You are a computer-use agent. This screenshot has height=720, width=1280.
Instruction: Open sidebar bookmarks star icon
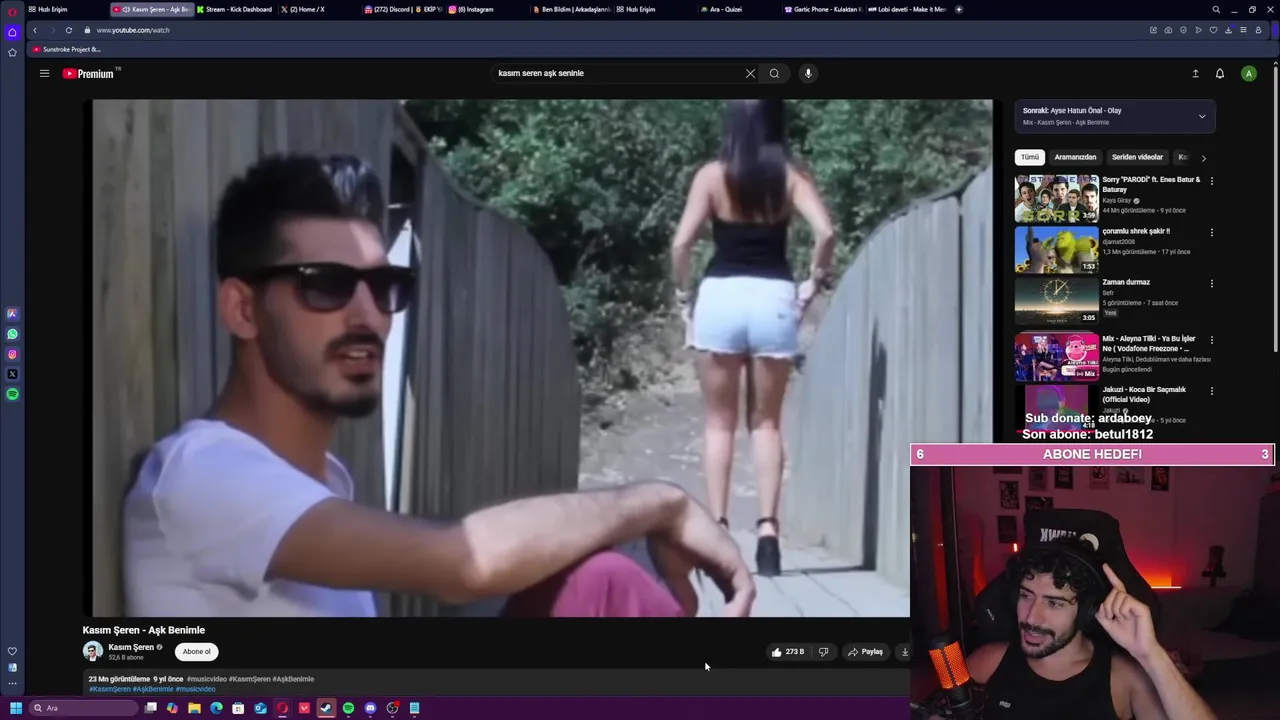coord(12,52)
